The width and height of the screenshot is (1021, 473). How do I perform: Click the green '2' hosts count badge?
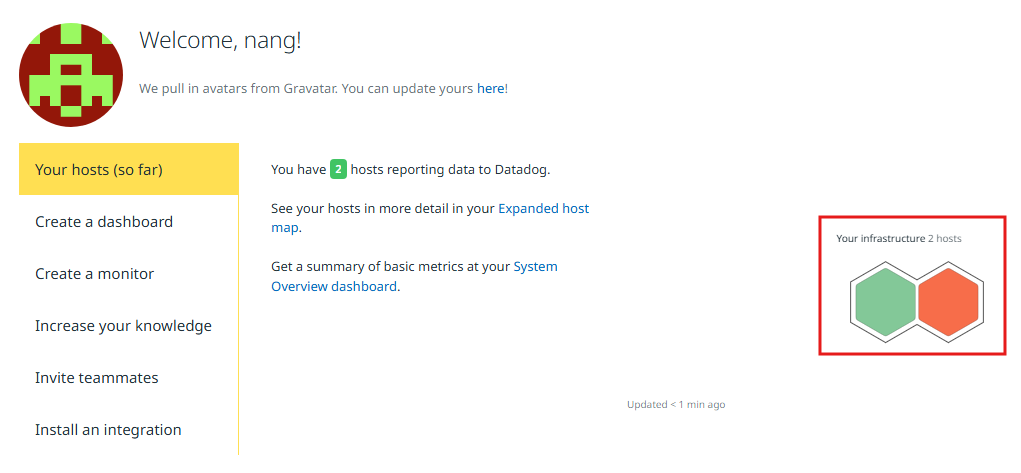(x=338, y=169)
